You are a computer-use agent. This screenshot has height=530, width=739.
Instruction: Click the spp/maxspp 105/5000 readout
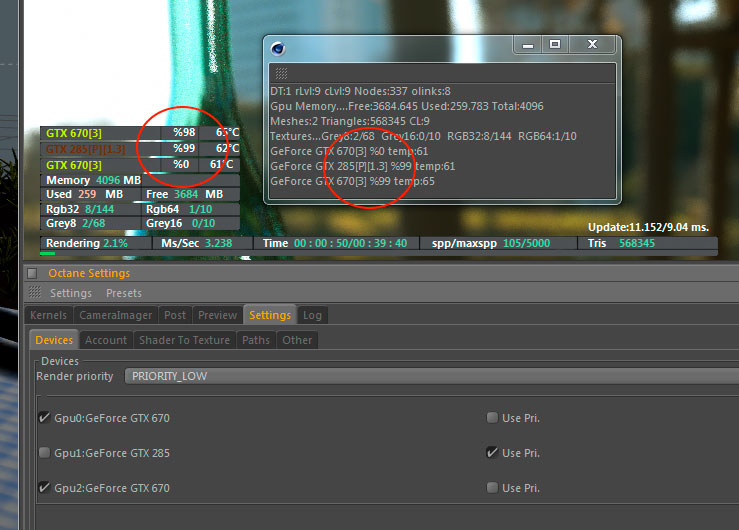(x=491, y=243)
